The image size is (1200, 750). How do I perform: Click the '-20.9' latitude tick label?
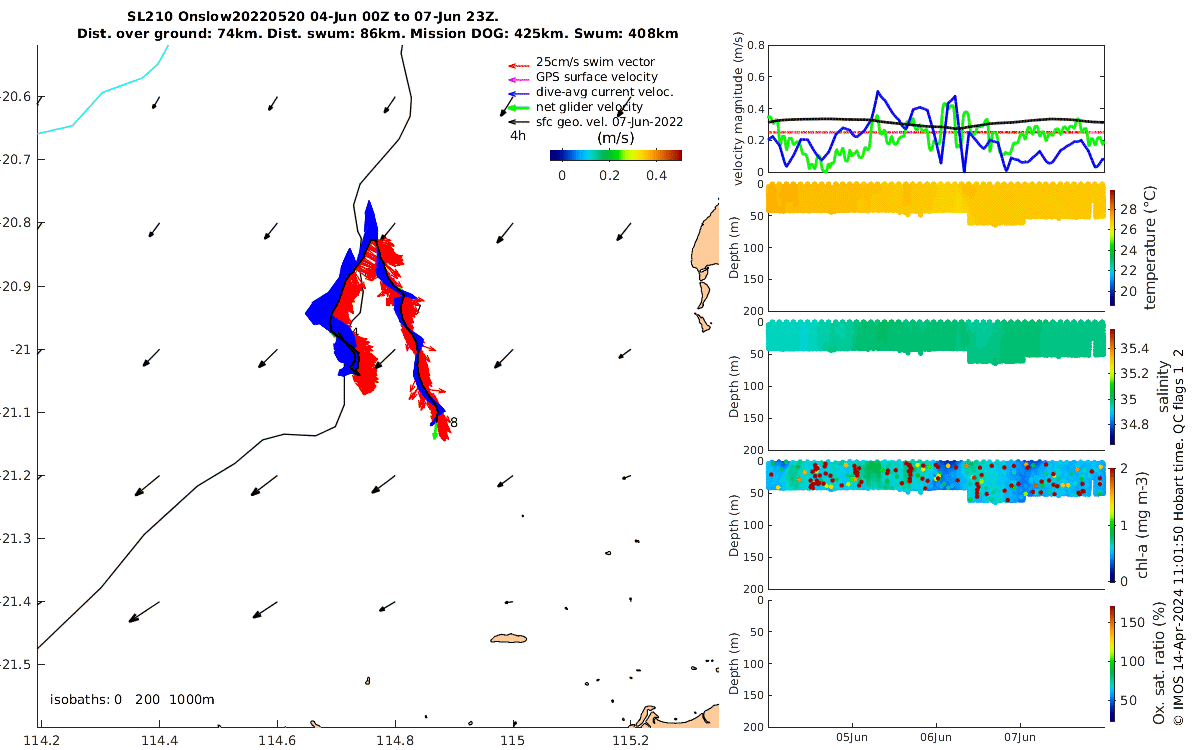tap(16, 286)
